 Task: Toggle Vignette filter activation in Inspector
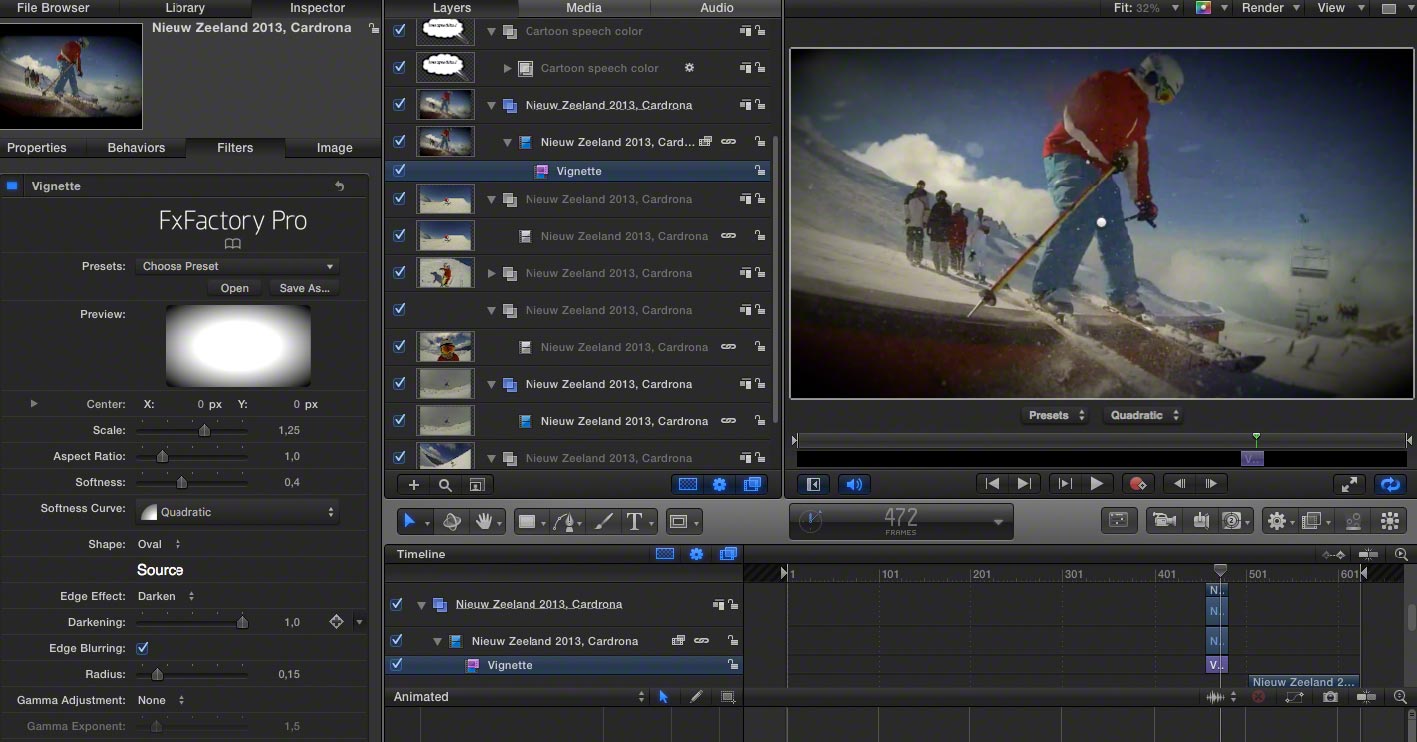point(12,186)
